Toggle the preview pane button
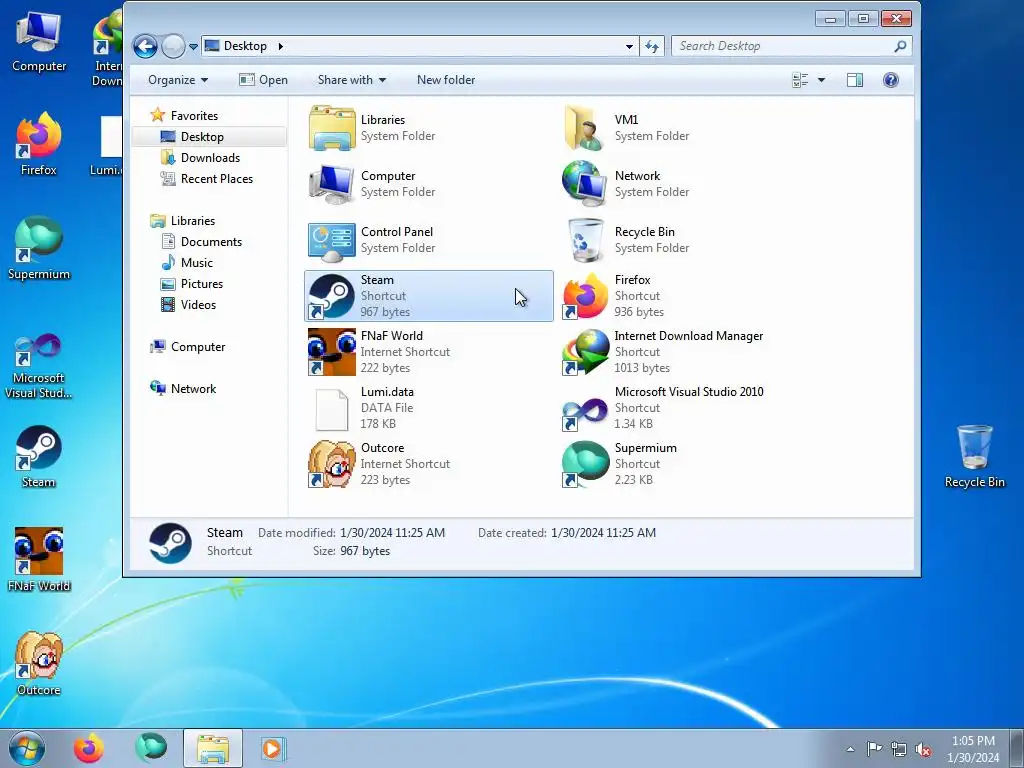The width and height of the screenshot is (1024, 768). point(854,80)
